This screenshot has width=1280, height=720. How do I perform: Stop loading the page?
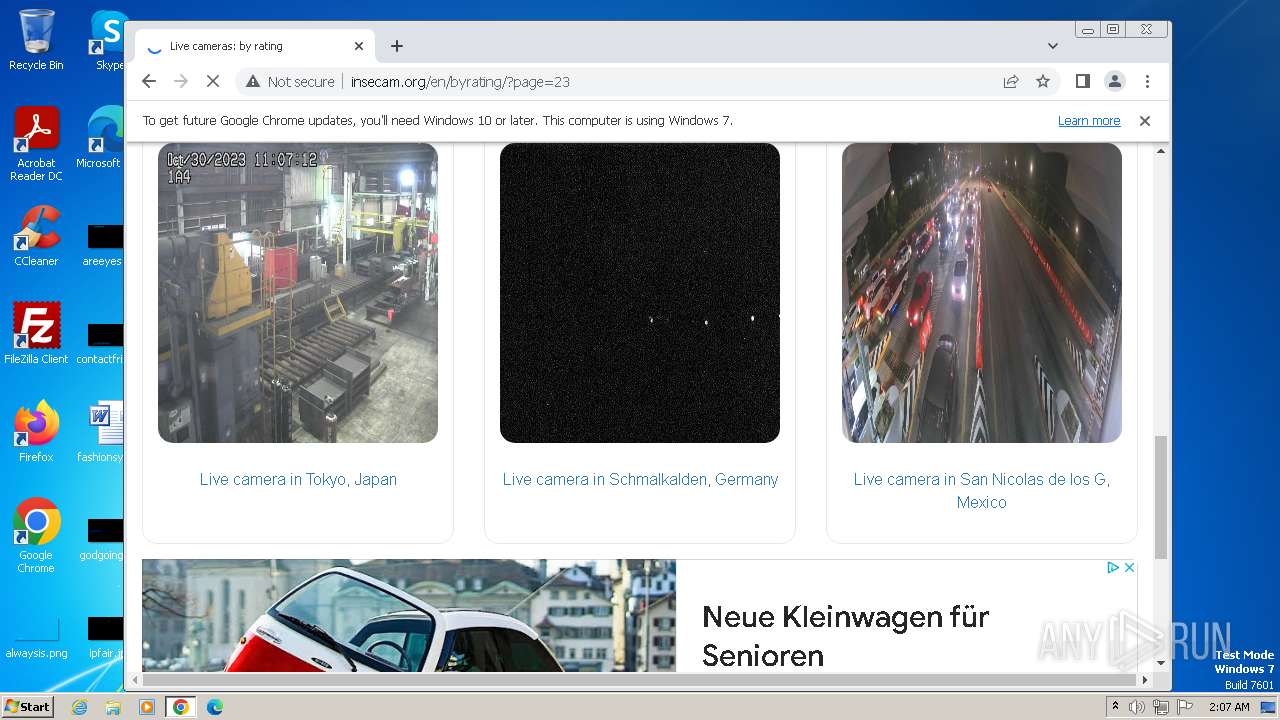pyautogui.click(x=213, y=82)
